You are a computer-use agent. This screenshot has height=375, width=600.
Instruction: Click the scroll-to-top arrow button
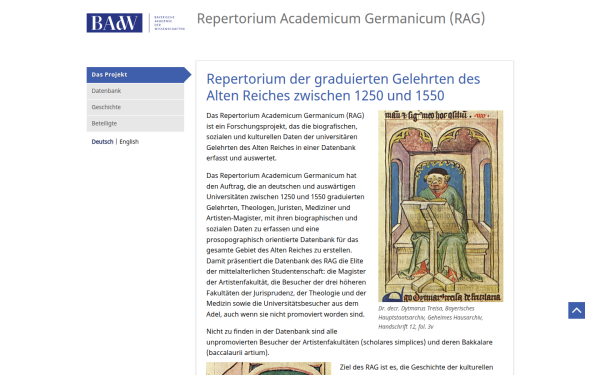576,310
